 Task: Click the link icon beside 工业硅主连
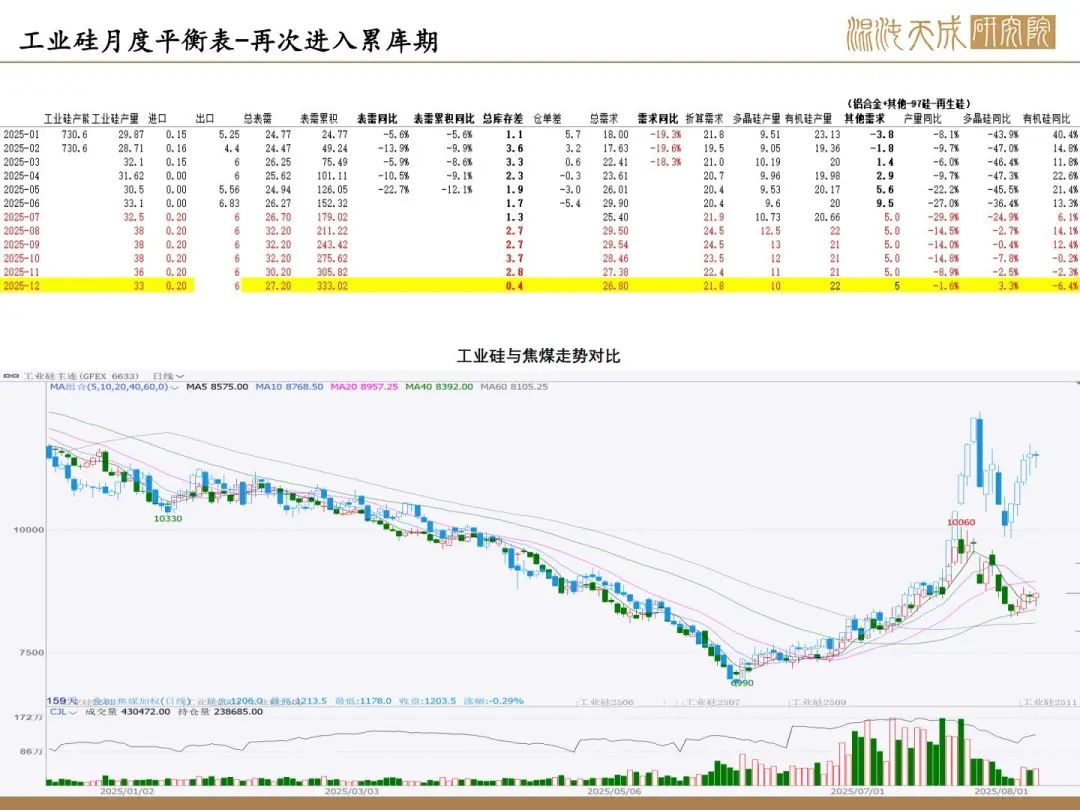pyautogui.click(x=11, y=376)
